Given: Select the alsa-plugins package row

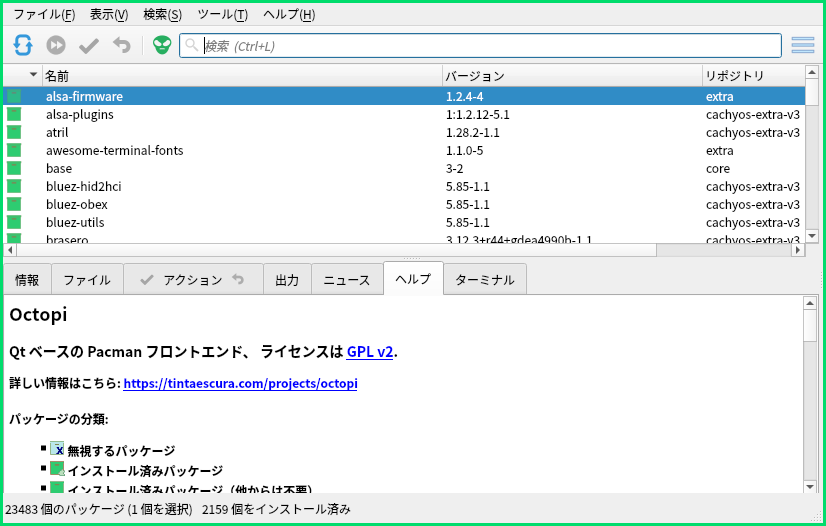Looking at the screenshot, I should (x=404, y=114).
